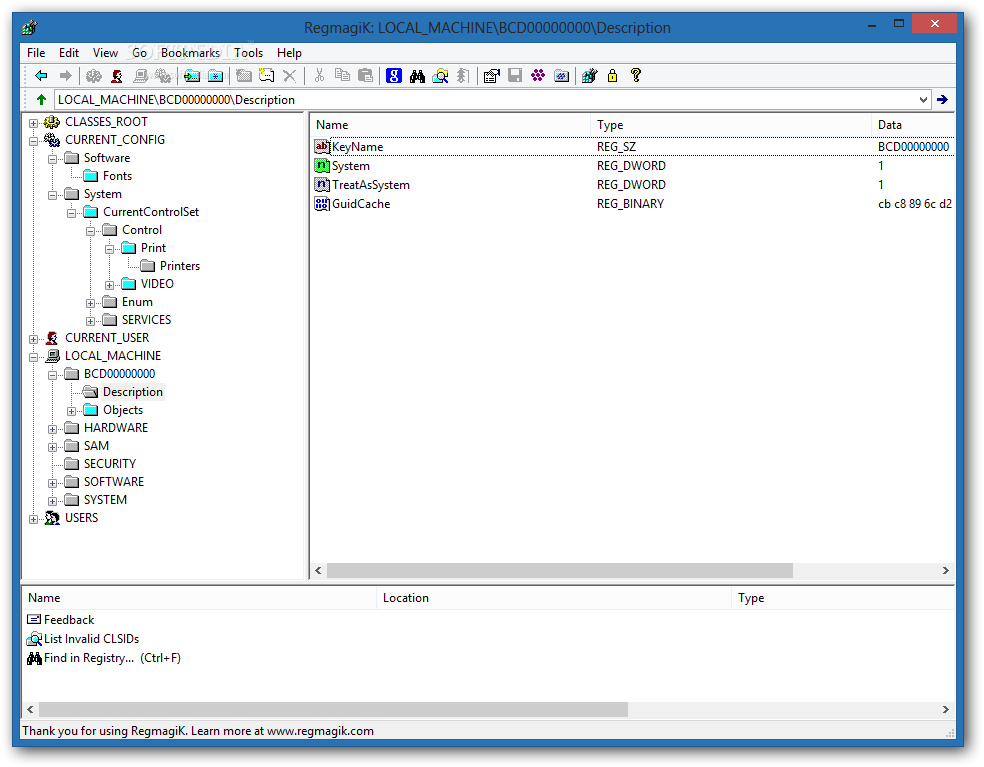This screenshot has height=767, width=984.
Task: Click the folder with green arrow toolbar icon
Action: [x=192, y=76]
